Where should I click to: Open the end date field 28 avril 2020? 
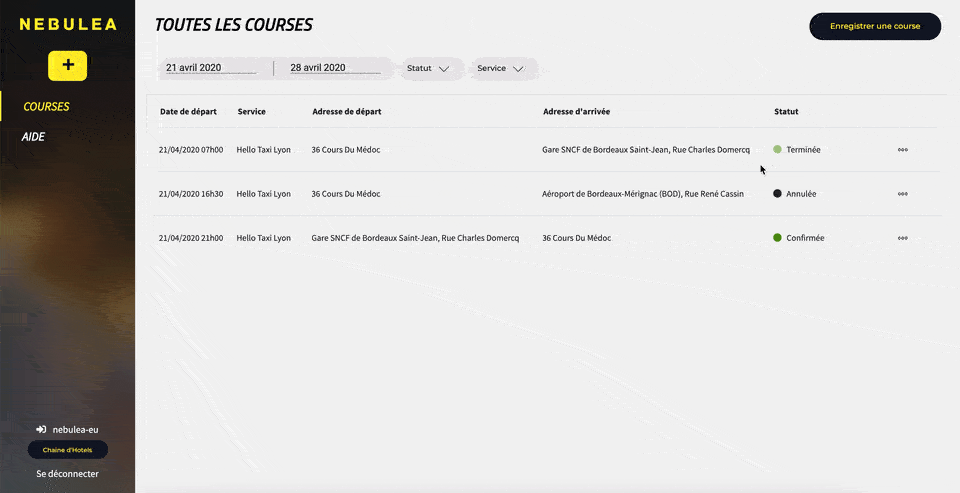[x=336, y=68]
